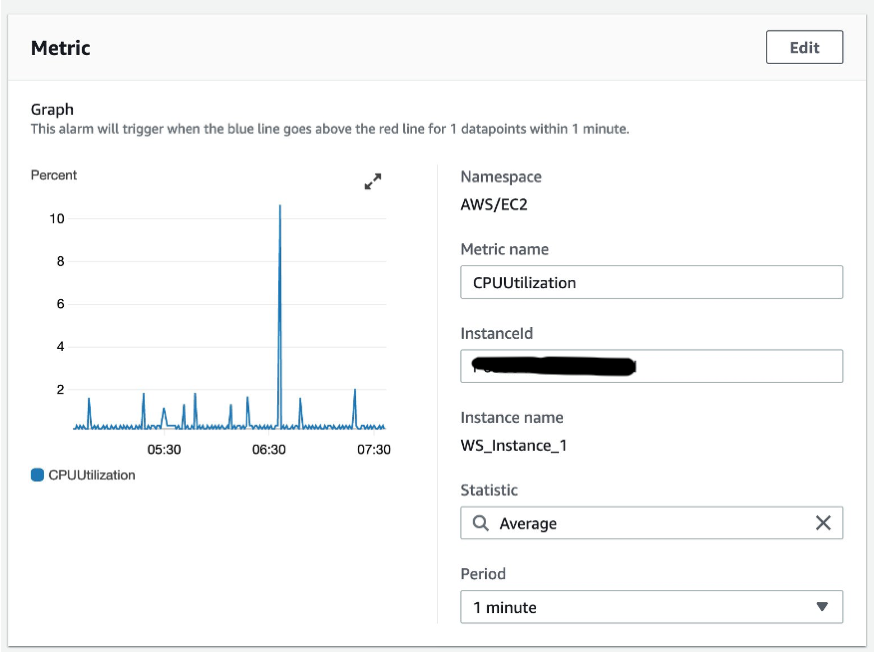Focus the Metric name input field
The width and height of the screenshot is (874, 652).
point(651,282)
